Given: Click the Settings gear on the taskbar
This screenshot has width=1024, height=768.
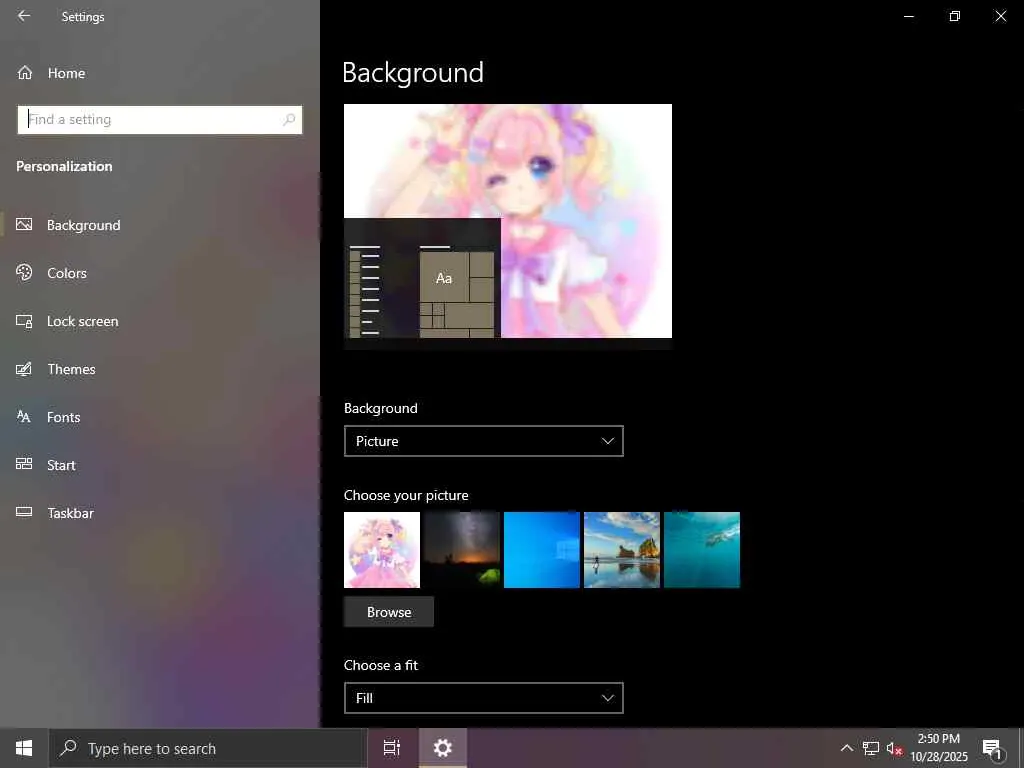Looking at the screenshot, I should [443, 748].
